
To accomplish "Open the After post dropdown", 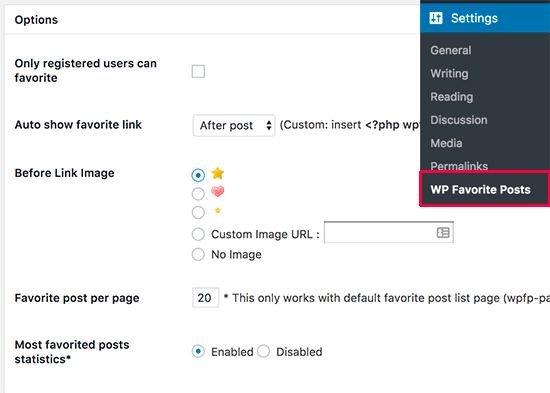I will 234,125.
